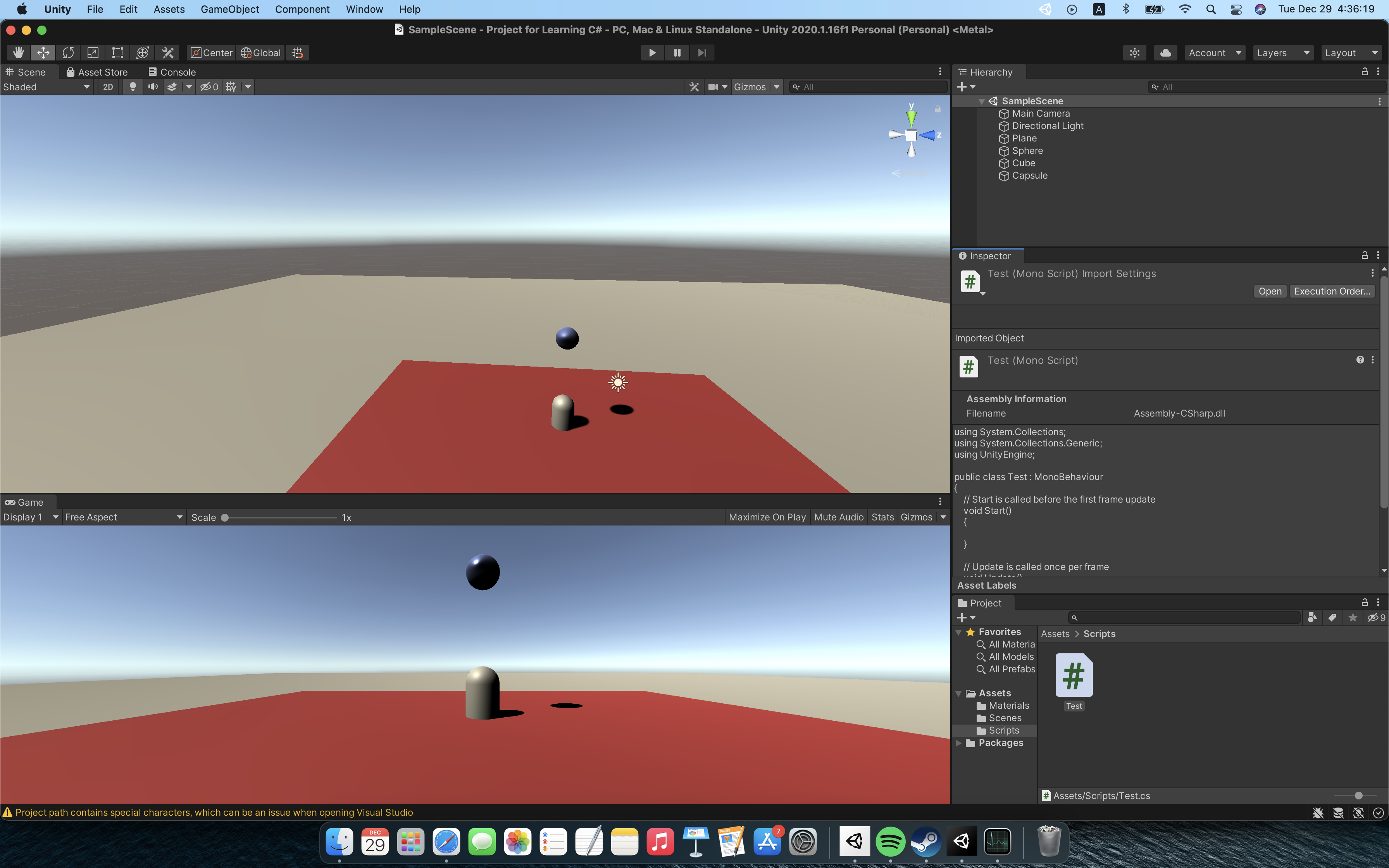Toggle 2D scene view mode
1389x868 pixels.
click(108, 87)
